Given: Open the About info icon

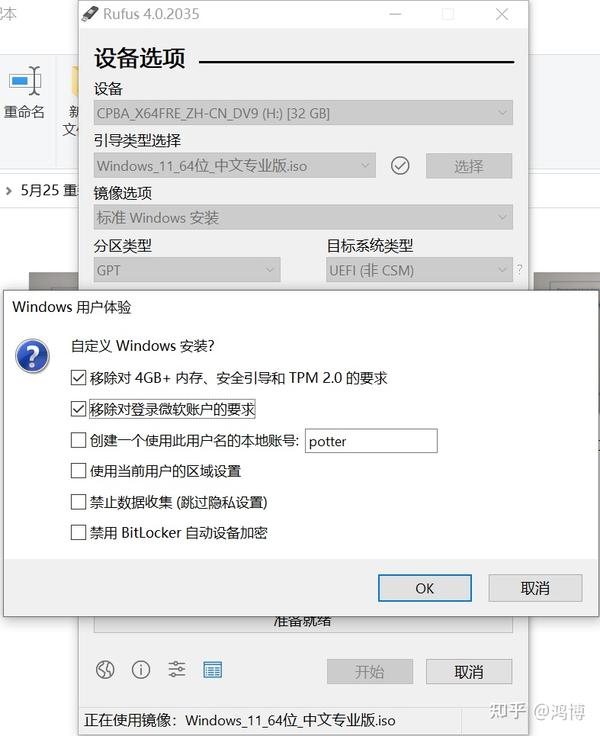Looking at the screenshot, I should tap(141, 670).
